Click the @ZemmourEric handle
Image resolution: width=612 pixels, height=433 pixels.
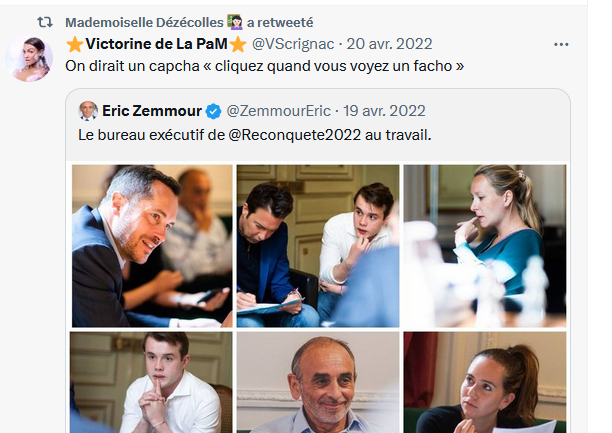(x=279, y=111)
